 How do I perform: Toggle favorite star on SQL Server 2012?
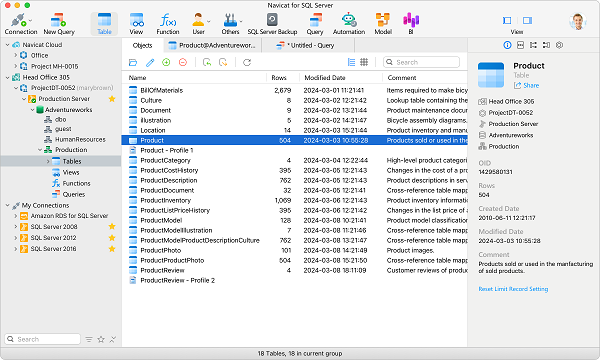tap(112, 238)
